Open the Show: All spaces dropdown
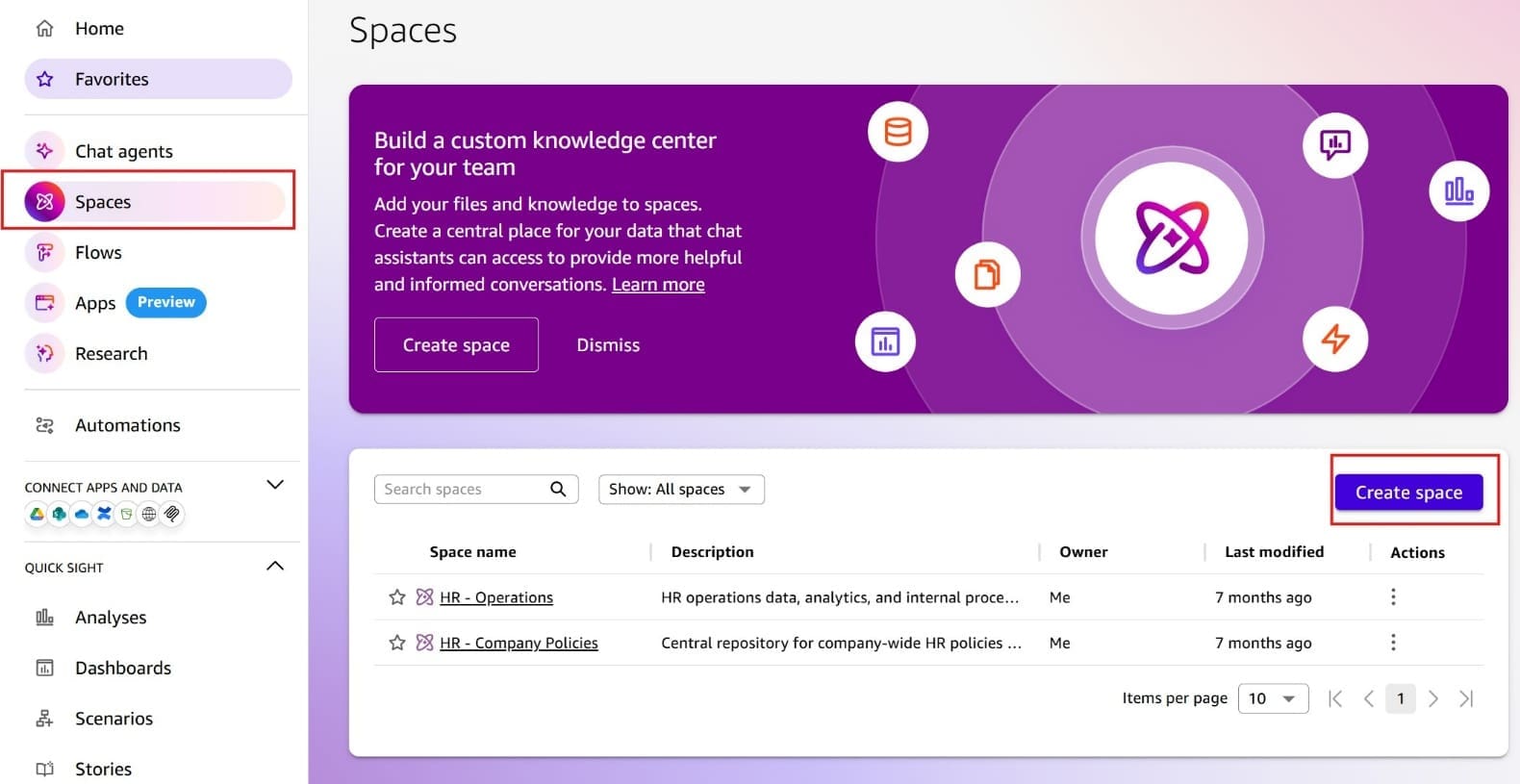1520x784 pixels. (x=681, y=489)
